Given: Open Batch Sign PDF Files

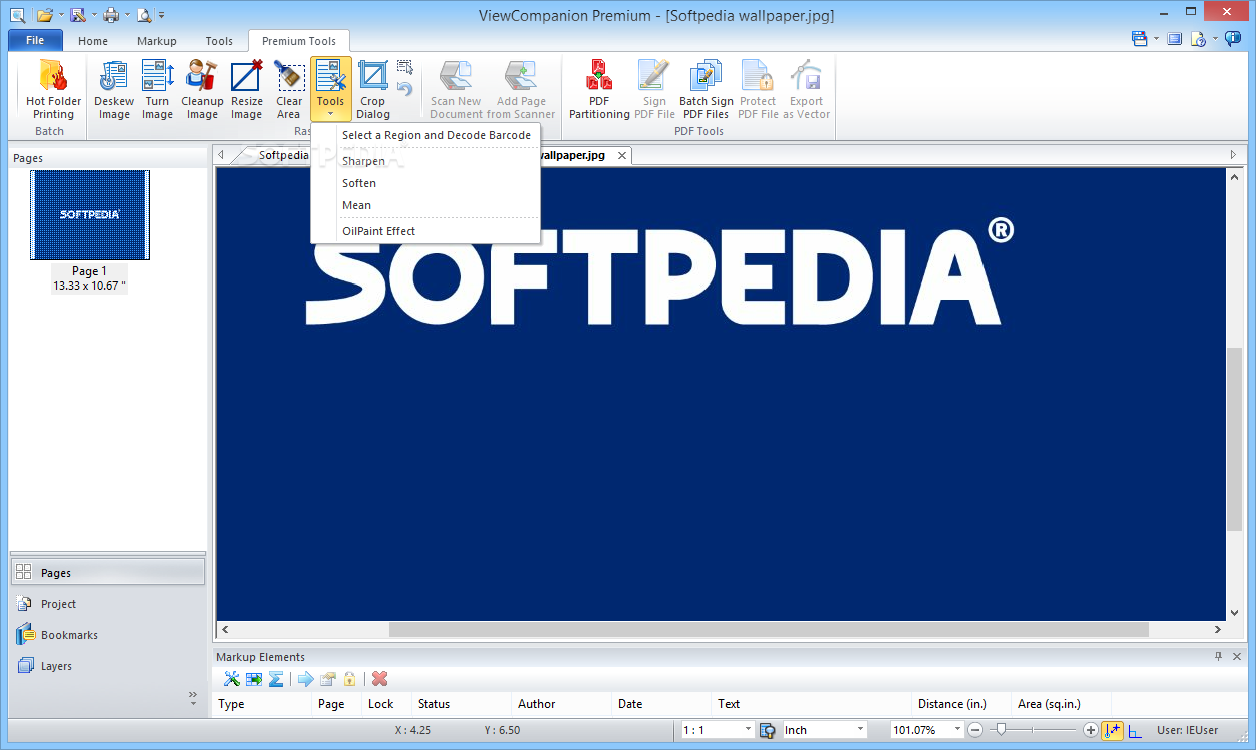Looking at the screenshot, I should pyautogui.click(x=706, y=91).
